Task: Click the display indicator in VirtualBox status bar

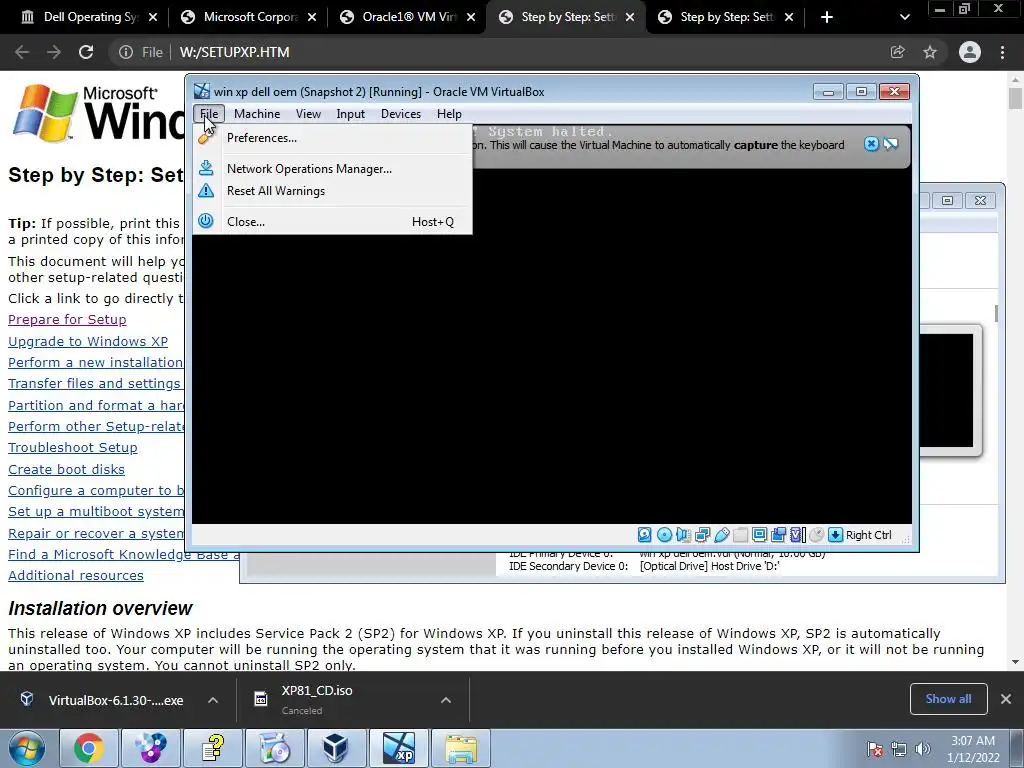Action: [x=760, y=535]
